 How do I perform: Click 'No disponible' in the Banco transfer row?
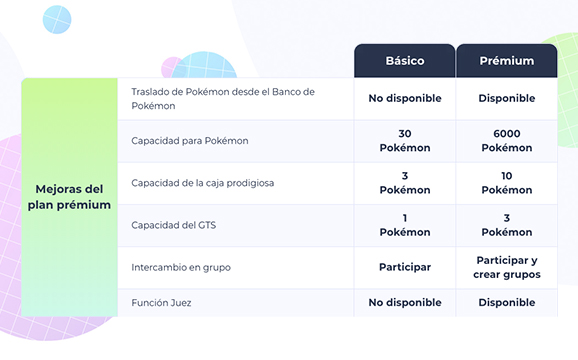pyautogui.click(x=405, y=98)
